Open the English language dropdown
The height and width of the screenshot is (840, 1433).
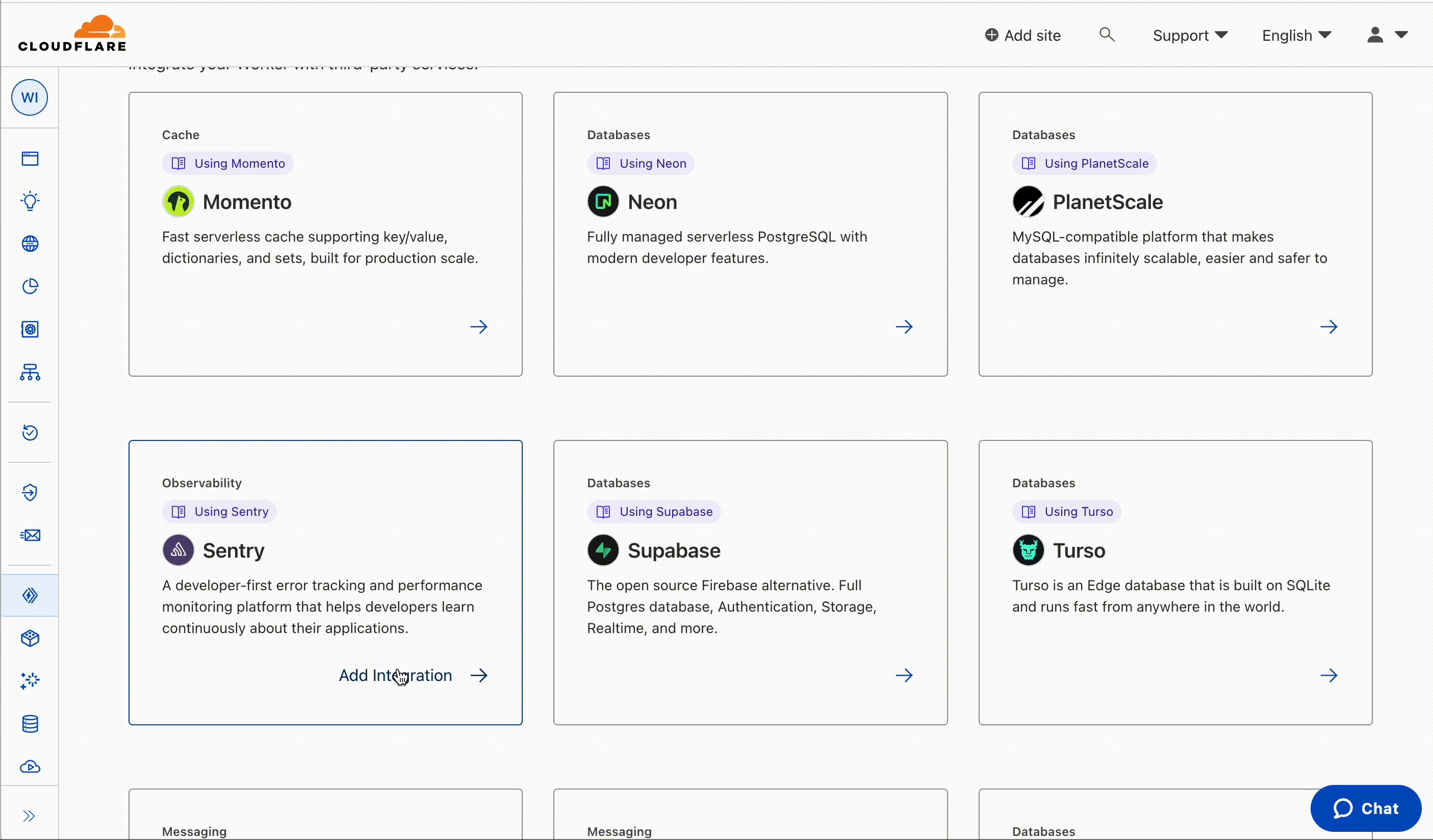(x=1296, y=35)
